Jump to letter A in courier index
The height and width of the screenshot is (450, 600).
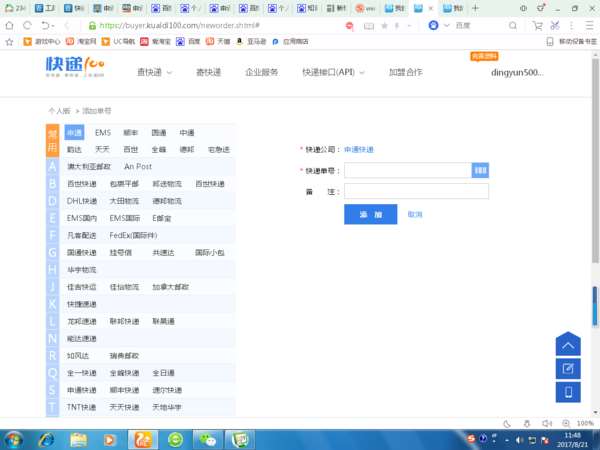point(52,166)
